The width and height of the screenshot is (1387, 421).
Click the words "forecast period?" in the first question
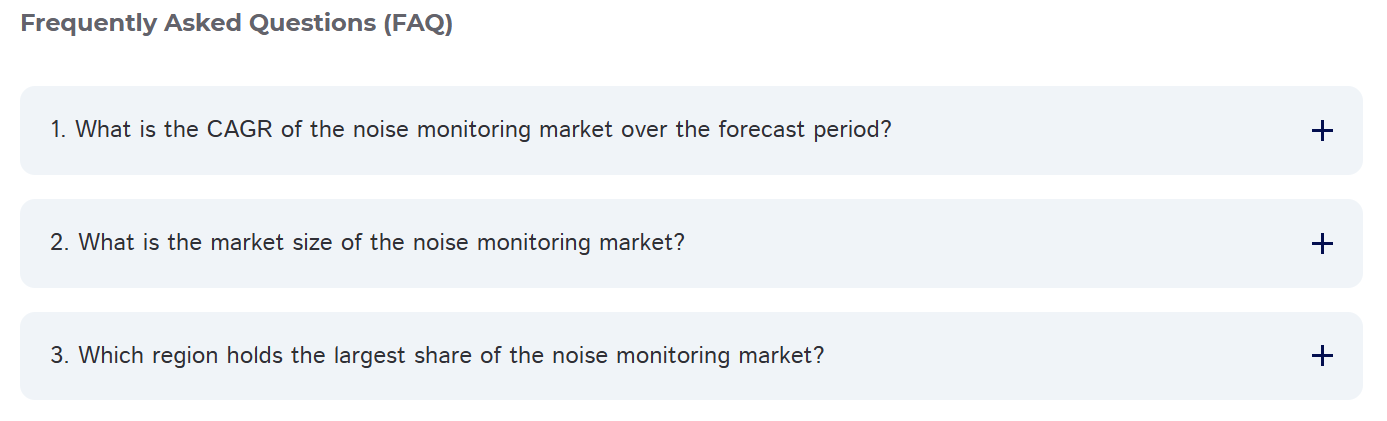(x=804, y=130)
